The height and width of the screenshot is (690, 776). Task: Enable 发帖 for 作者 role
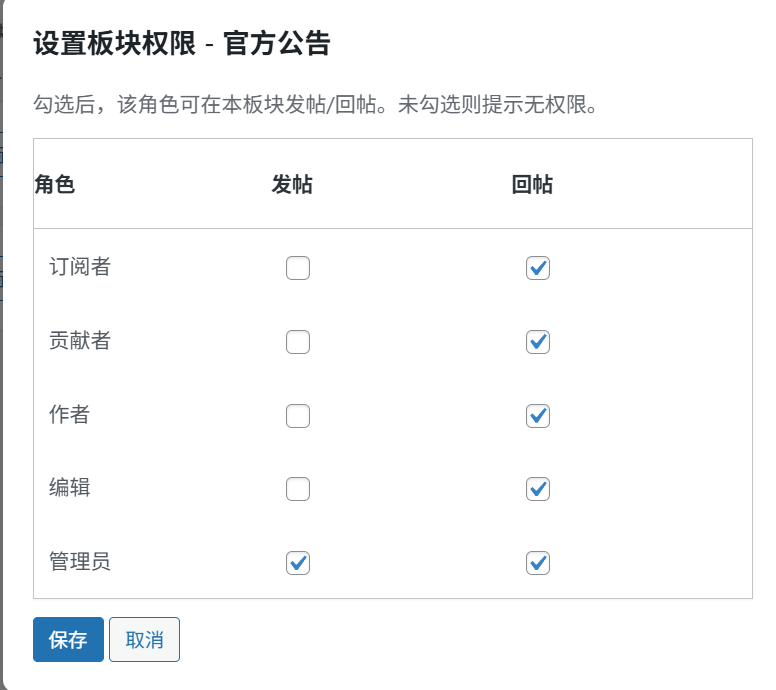[x=298, y=415]
